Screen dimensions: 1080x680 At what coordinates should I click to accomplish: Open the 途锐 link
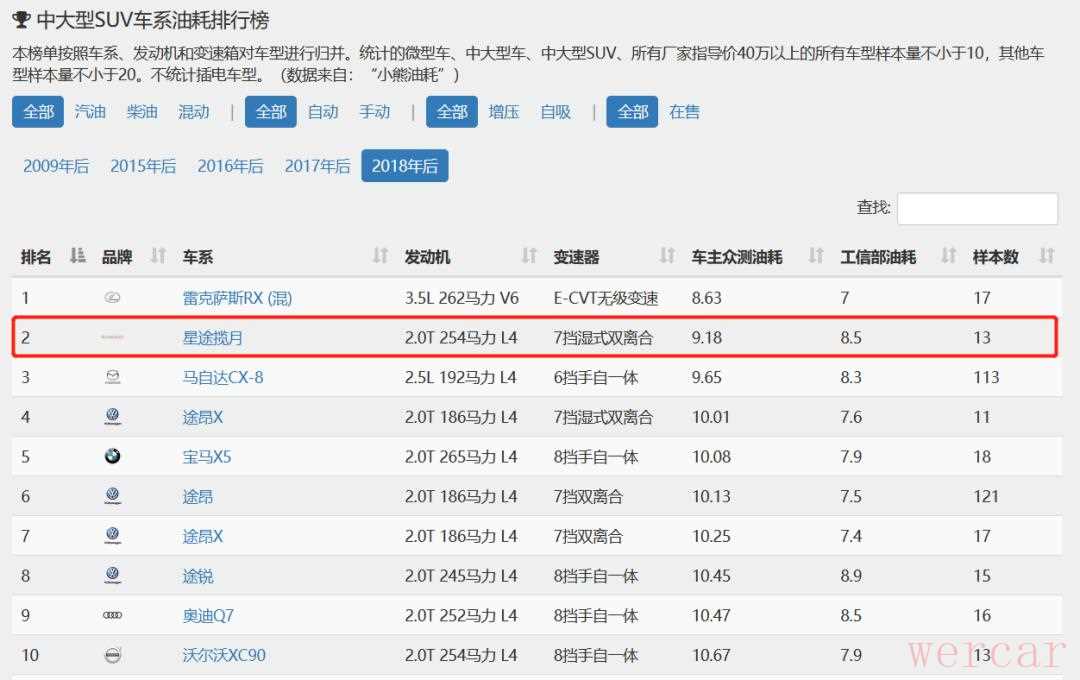[198, 576]
